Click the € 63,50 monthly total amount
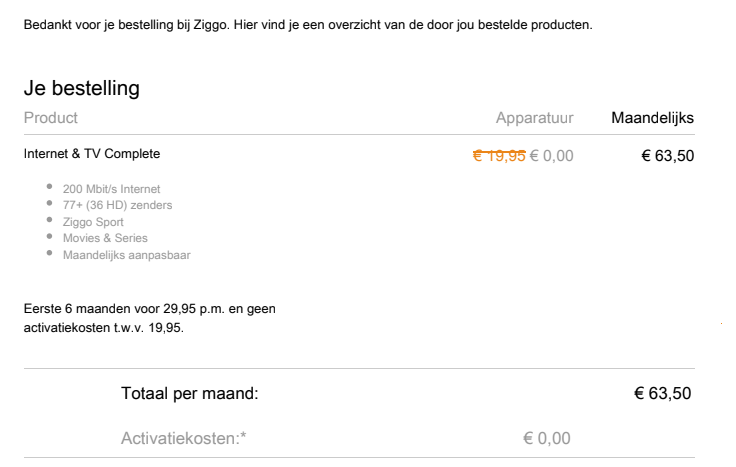Screen dimensions: 736x467 662,393
